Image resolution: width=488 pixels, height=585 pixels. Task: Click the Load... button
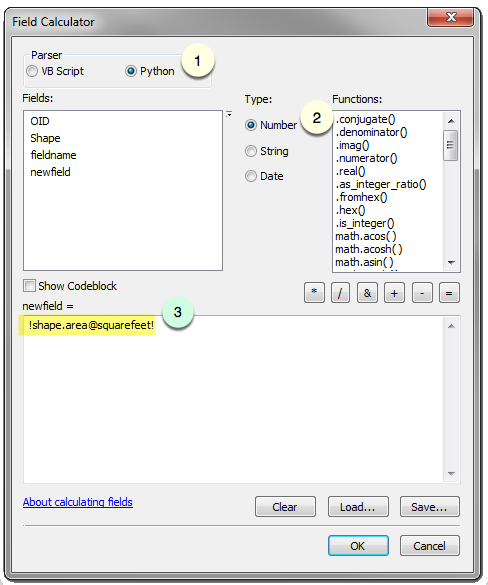(x=358, y=507)
